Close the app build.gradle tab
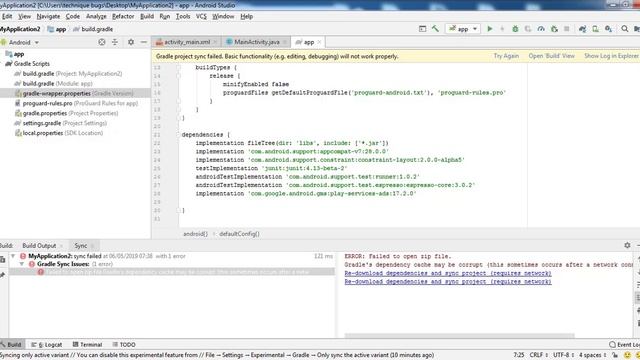Image resolution: width=640 pixels, height=360 pixels. [x=320, y=42]
